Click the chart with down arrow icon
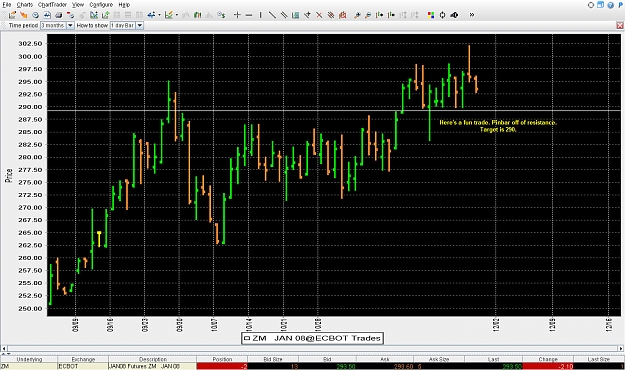Image resolution: width=625 pixels, height=370 pixels. pos(94,15)
